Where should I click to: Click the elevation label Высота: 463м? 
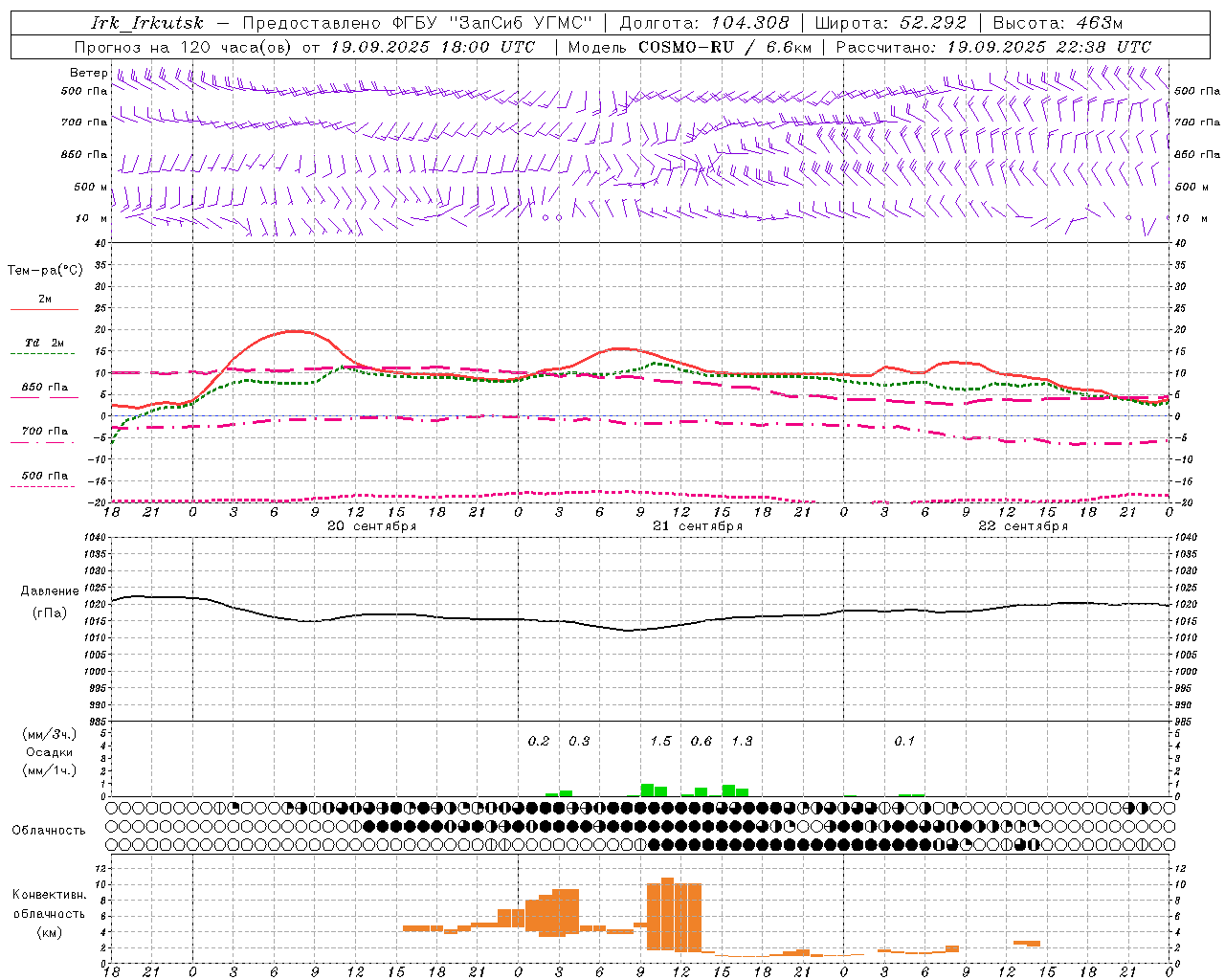click(x=1058, y=23)
